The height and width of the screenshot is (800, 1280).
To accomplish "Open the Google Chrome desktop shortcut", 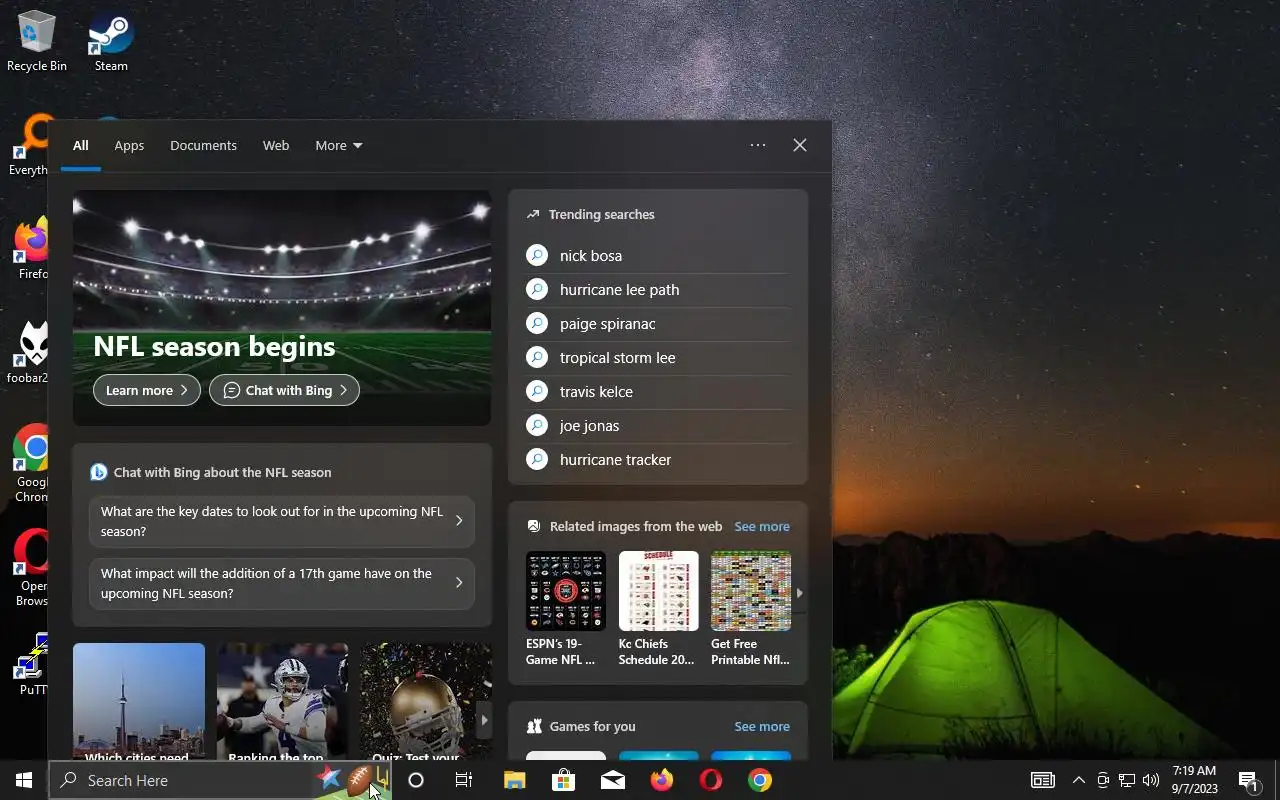I will coord(30,462).
